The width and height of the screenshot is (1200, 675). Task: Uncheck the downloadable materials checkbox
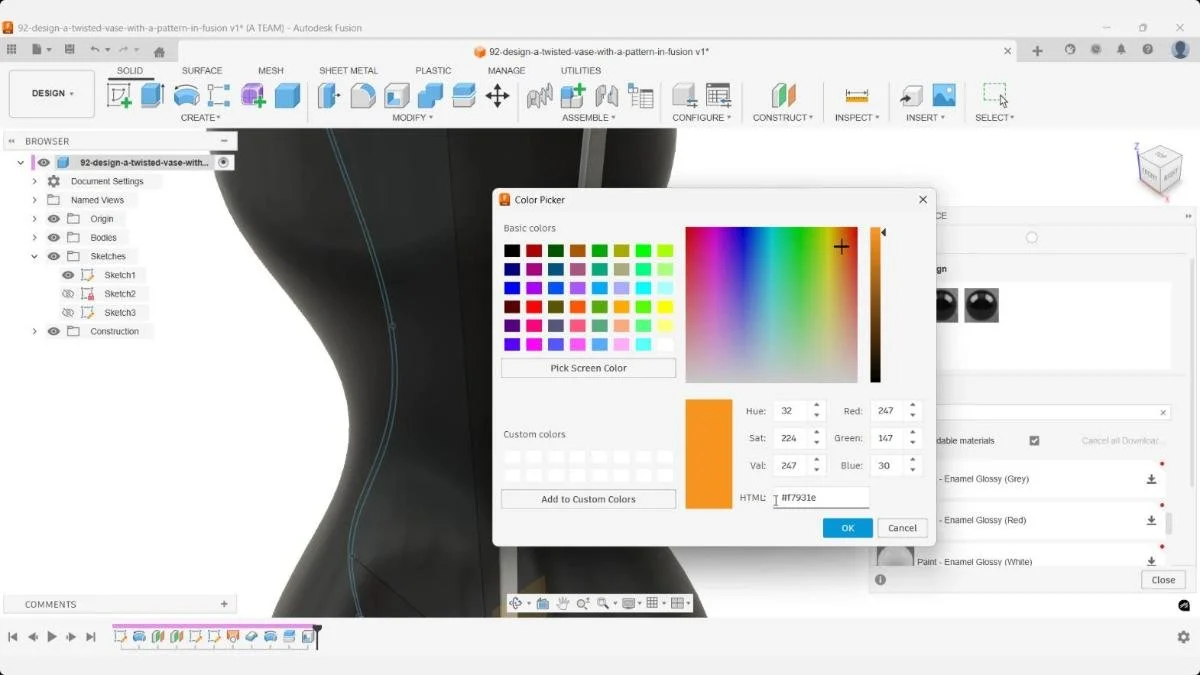tap(1034, 440)
